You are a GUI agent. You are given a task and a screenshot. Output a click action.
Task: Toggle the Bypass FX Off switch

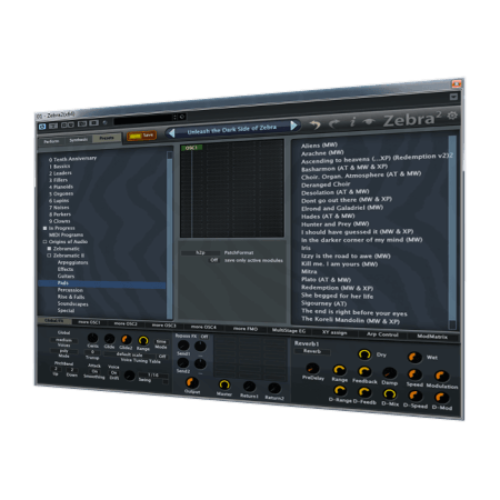point(204,337)
